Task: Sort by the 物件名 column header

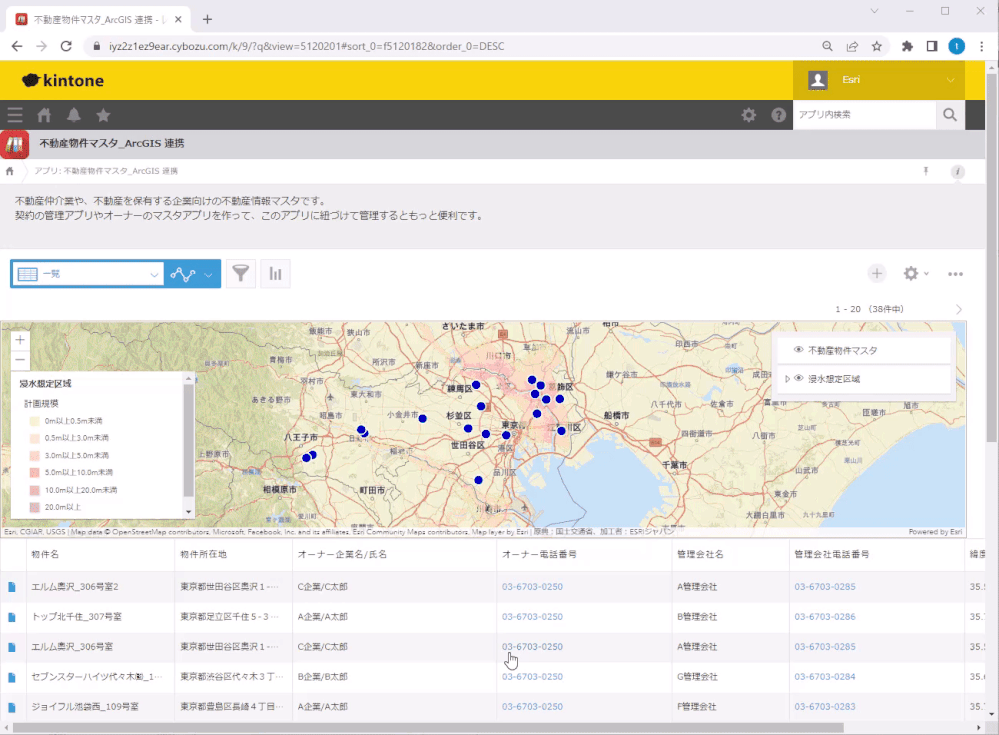Action: pyautogui.click(x=46, y=554)
